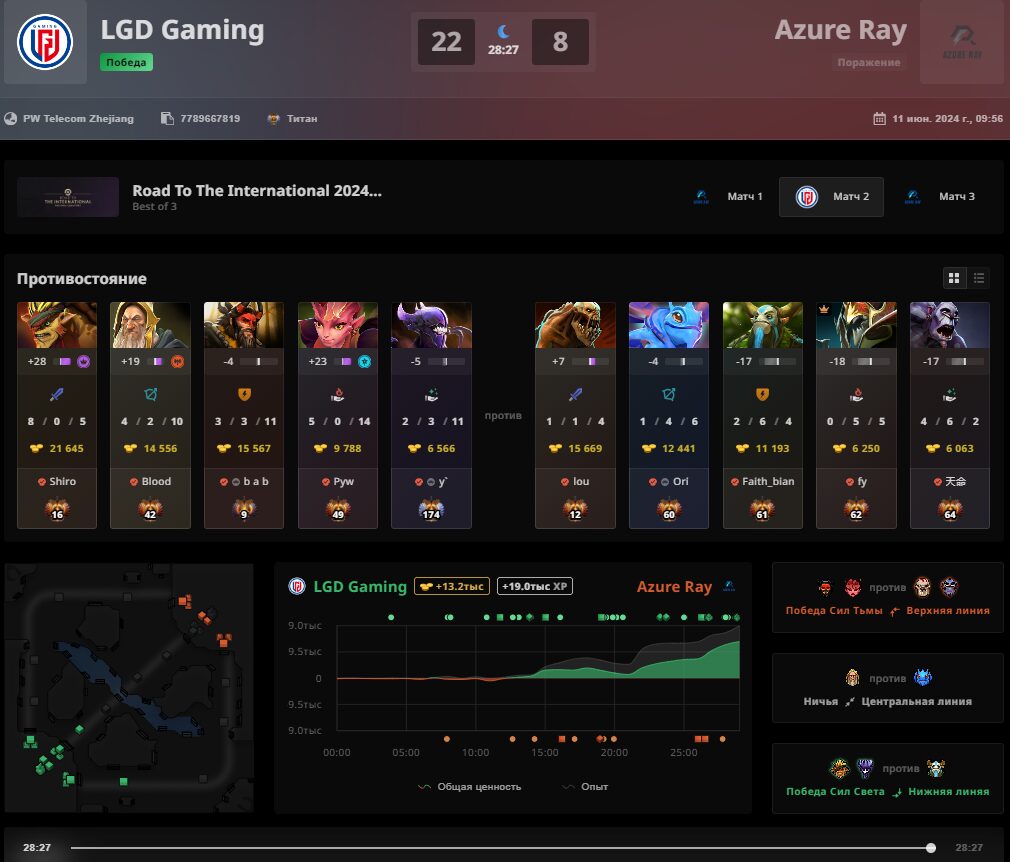
Task: Click the Shiro player hero portrait
Action: [57, 325]
